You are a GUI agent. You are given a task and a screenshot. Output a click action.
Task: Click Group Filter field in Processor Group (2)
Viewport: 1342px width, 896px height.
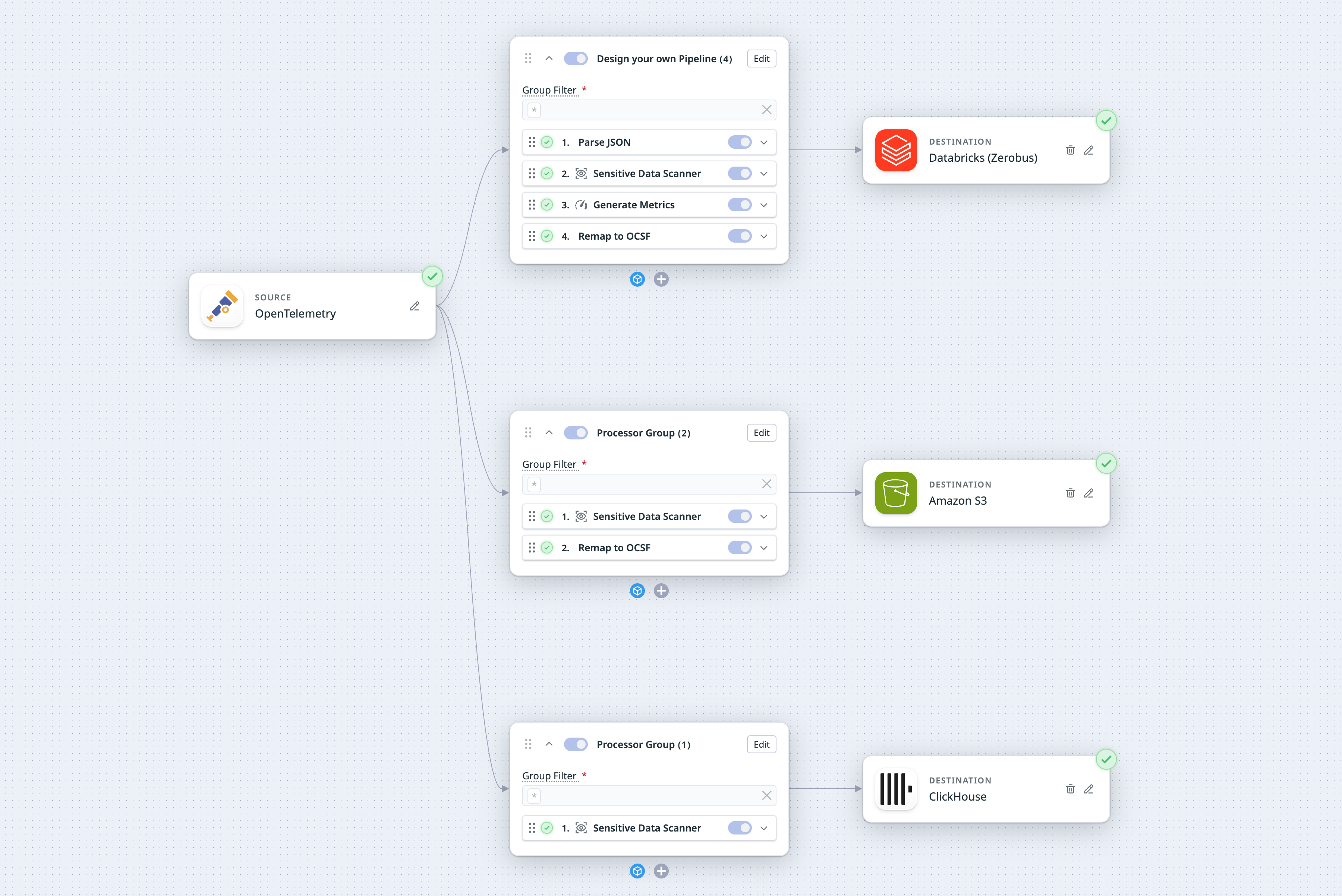649,484
